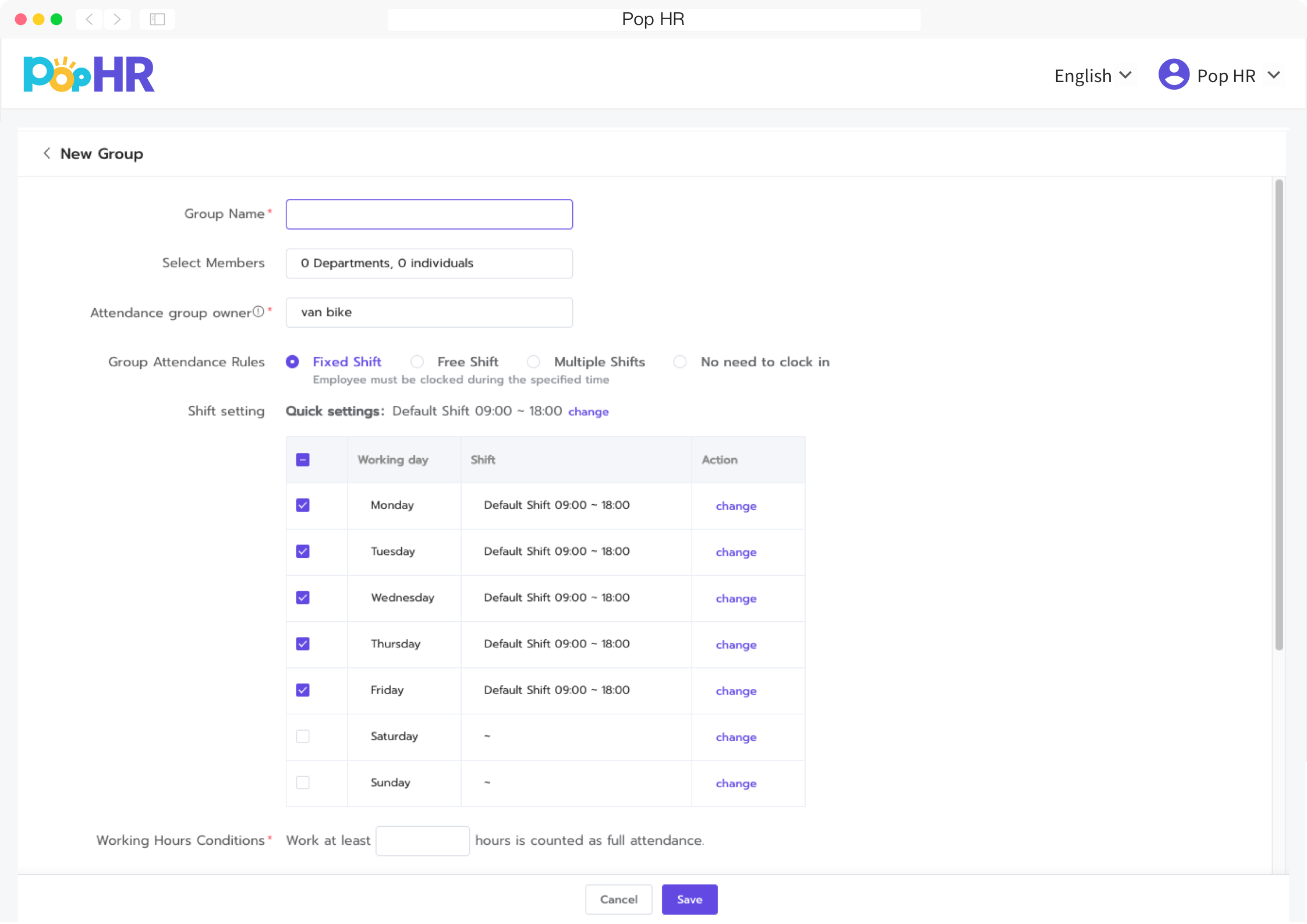This screenshot has height=924, width=1307.
Task: Focus the Group Name input field
Action: (x=429, y=214)
